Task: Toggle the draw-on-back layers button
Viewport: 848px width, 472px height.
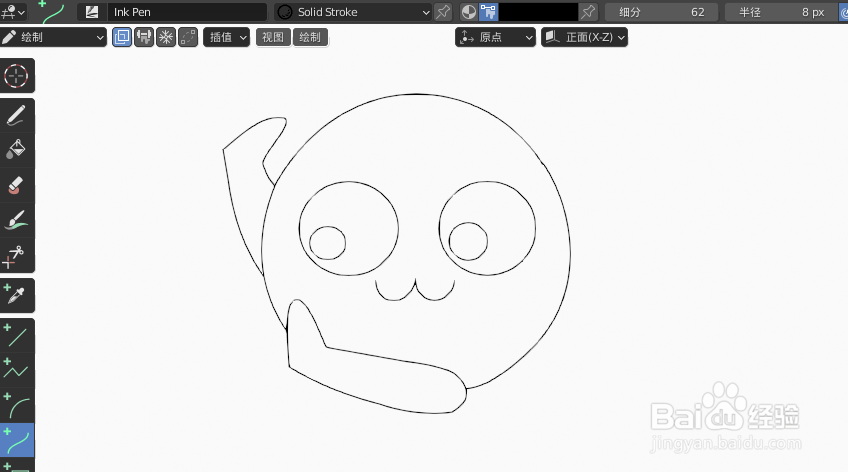Action: tap(122, 37)
